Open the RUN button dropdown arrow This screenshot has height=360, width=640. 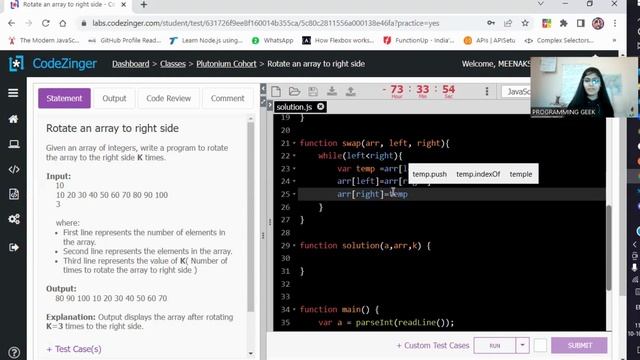(x=522, y=345)
